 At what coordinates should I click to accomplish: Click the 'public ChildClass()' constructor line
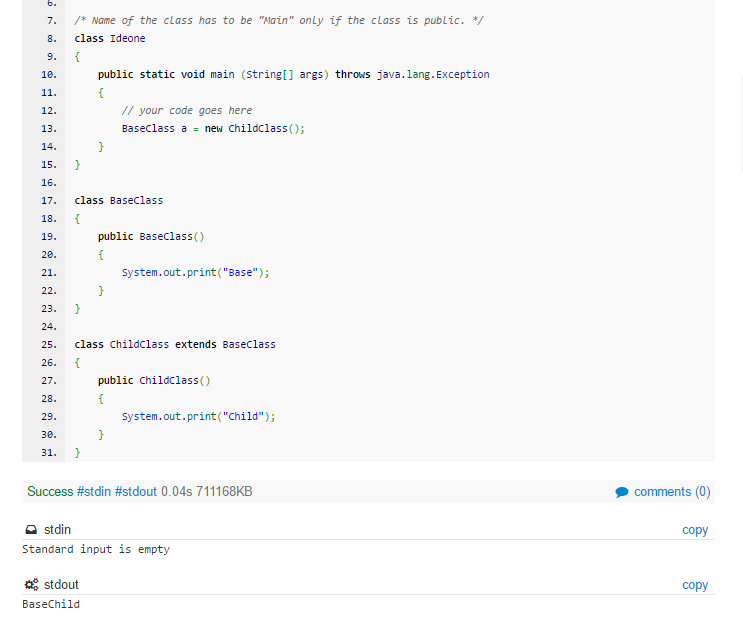click(154, 381)
